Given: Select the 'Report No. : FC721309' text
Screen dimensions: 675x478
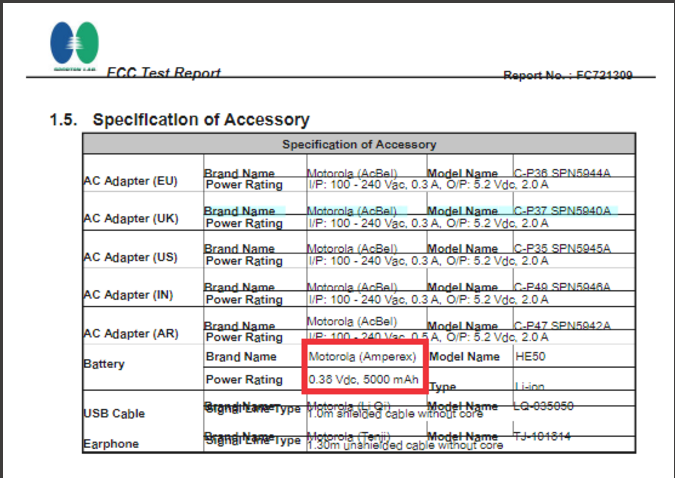Looking at the screenshot, I should [568, 75].
